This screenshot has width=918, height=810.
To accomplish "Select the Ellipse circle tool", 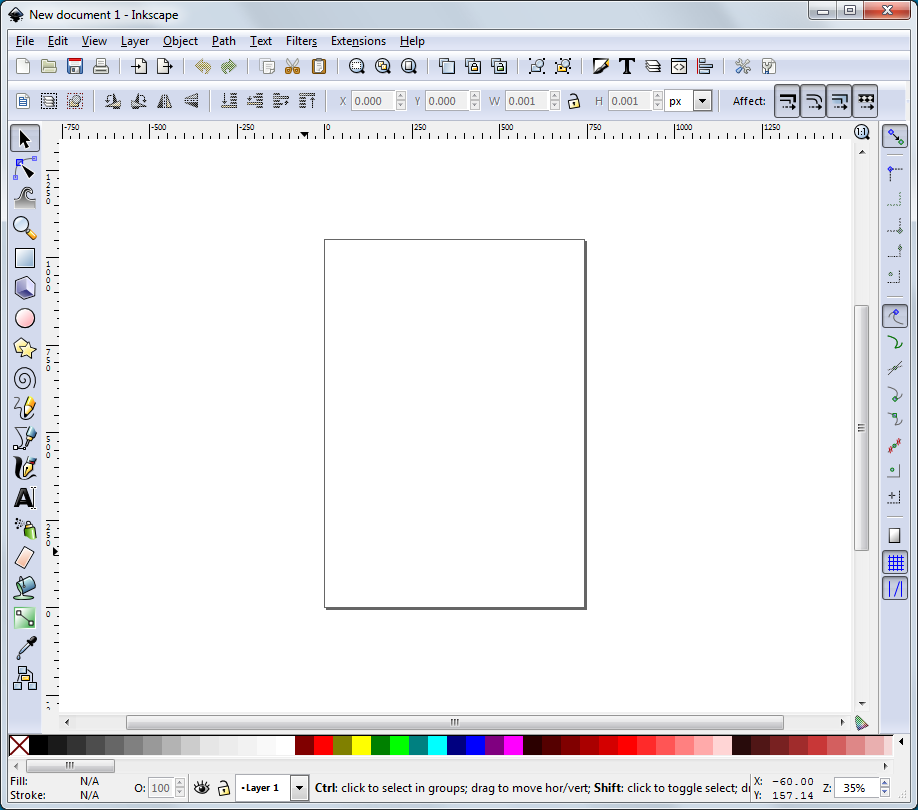I will pos(25,318).
